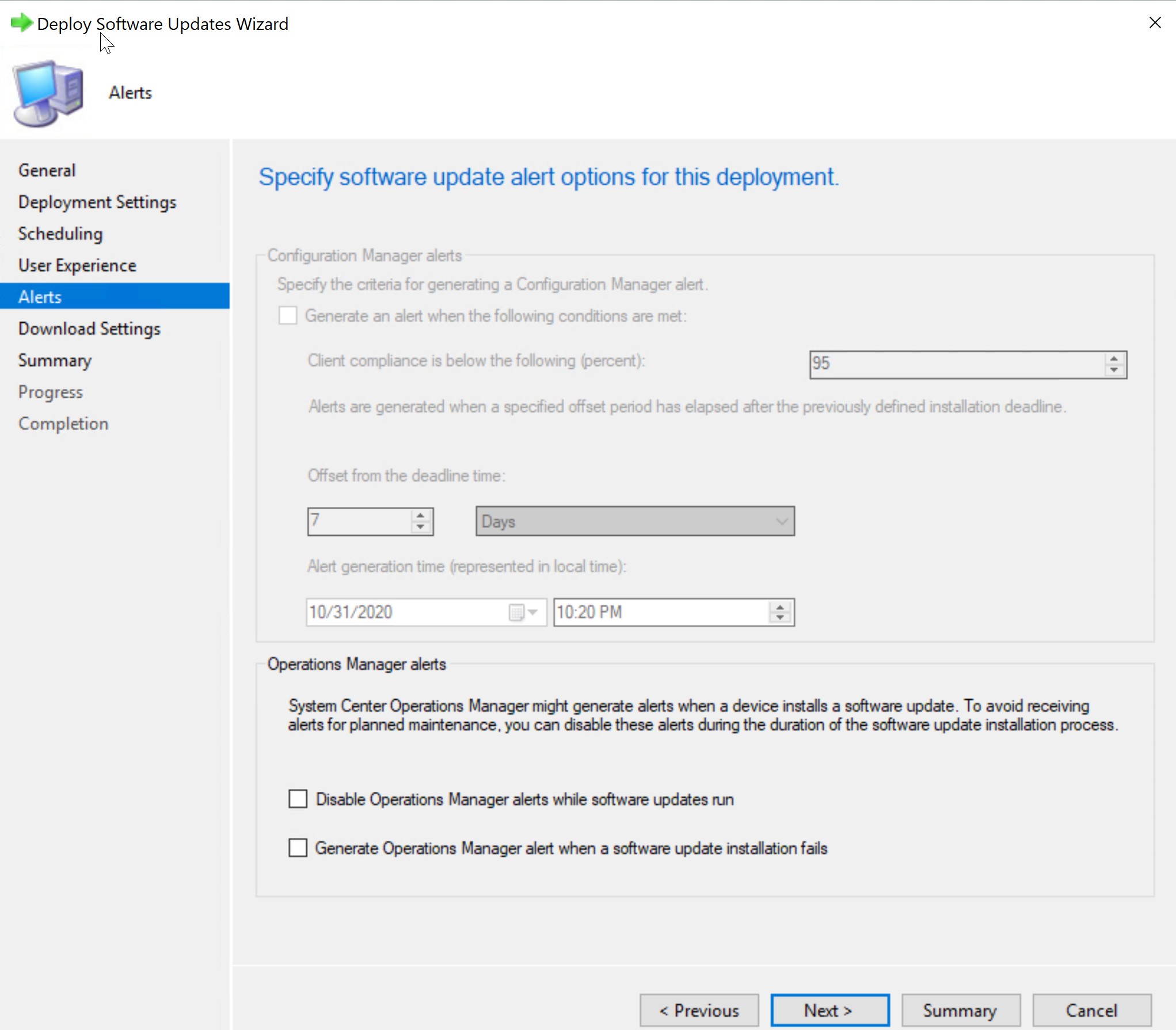Click the Next button
Image resolution: width=1176 pixels, height=1030 pixels.
[829, 1010]
